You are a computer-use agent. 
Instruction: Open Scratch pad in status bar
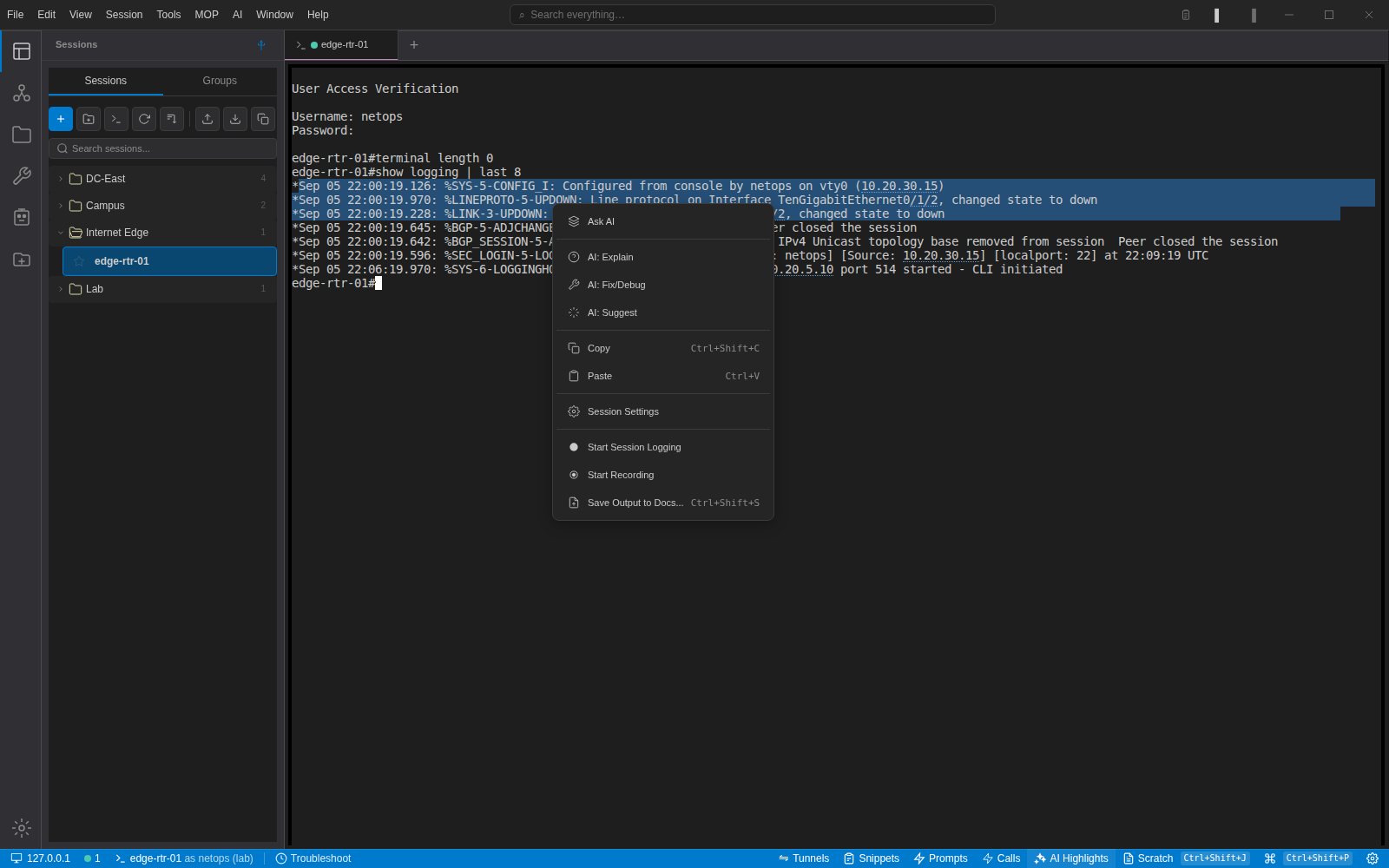click(1186, 858)
